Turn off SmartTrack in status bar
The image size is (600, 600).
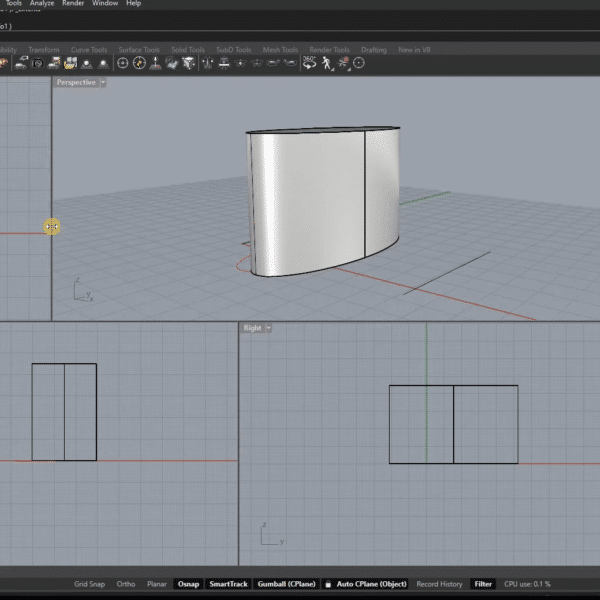[x=228, y=584]
